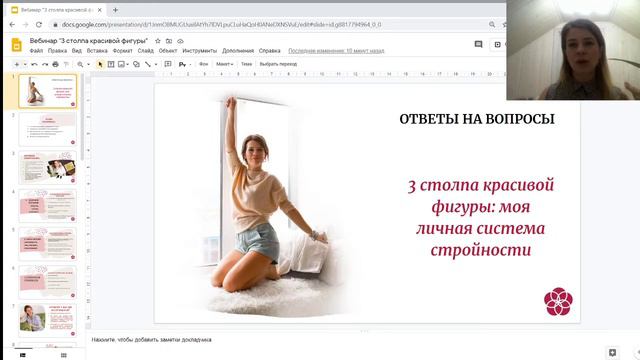Select the Paint format tool

coord(66,64)
